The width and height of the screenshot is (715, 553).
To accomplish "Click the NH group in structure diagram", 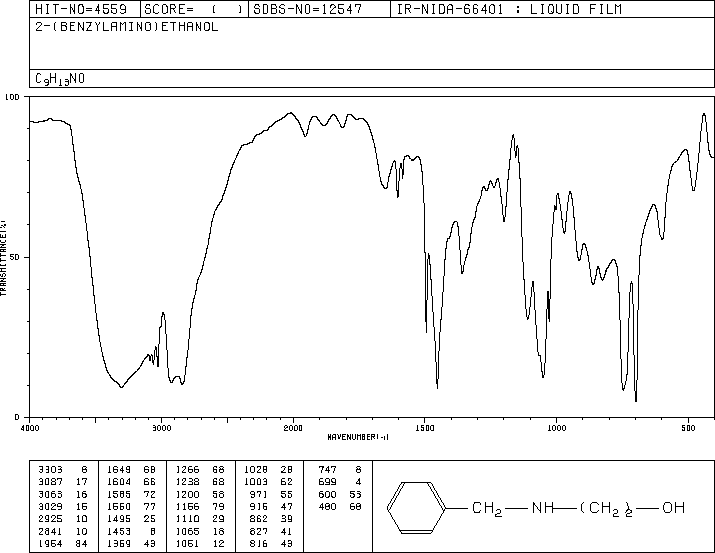I will pyautogui.click(x=543, y=507).
